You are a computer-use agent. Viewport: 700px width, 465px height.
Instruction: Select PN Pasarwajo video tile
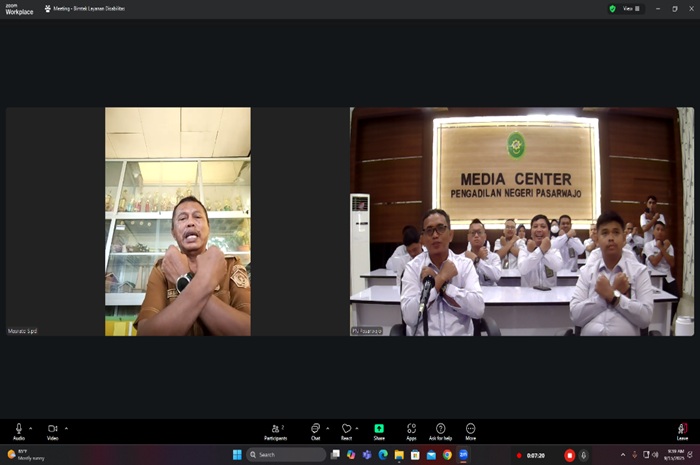[x=522, y=221]
